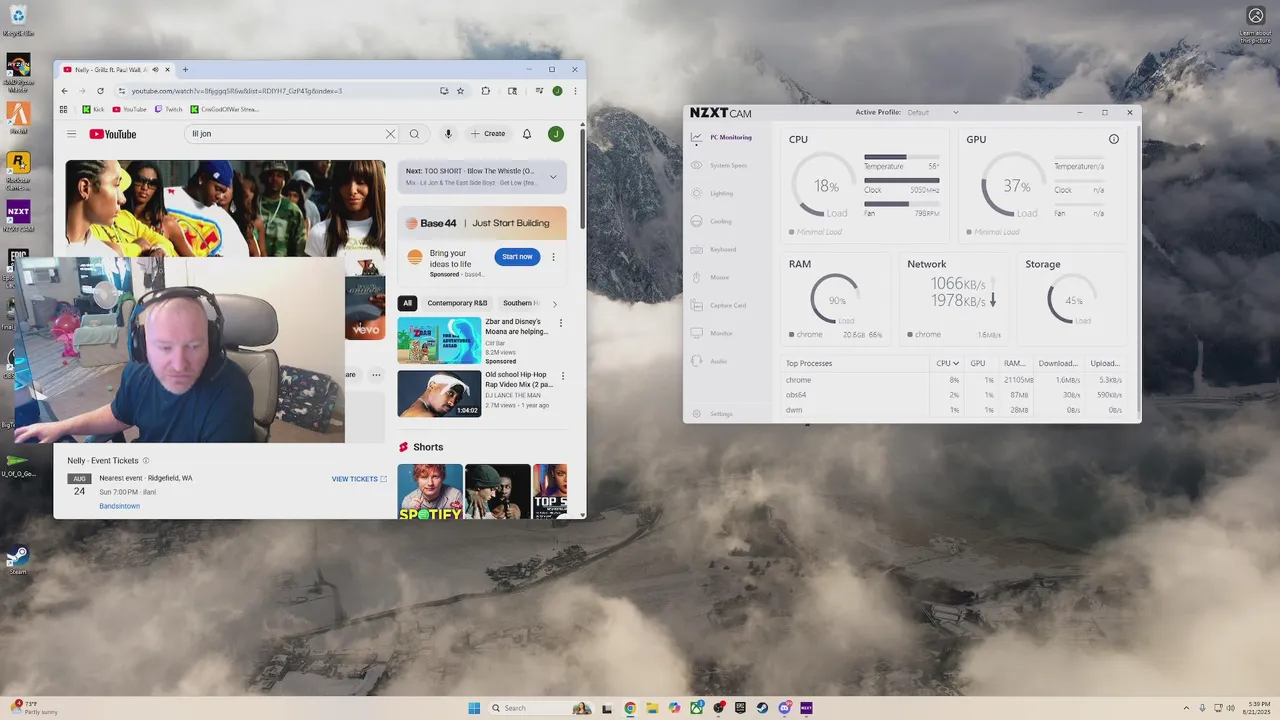Go back in Chrome
1280x720 pixels.
coord(66,91)
